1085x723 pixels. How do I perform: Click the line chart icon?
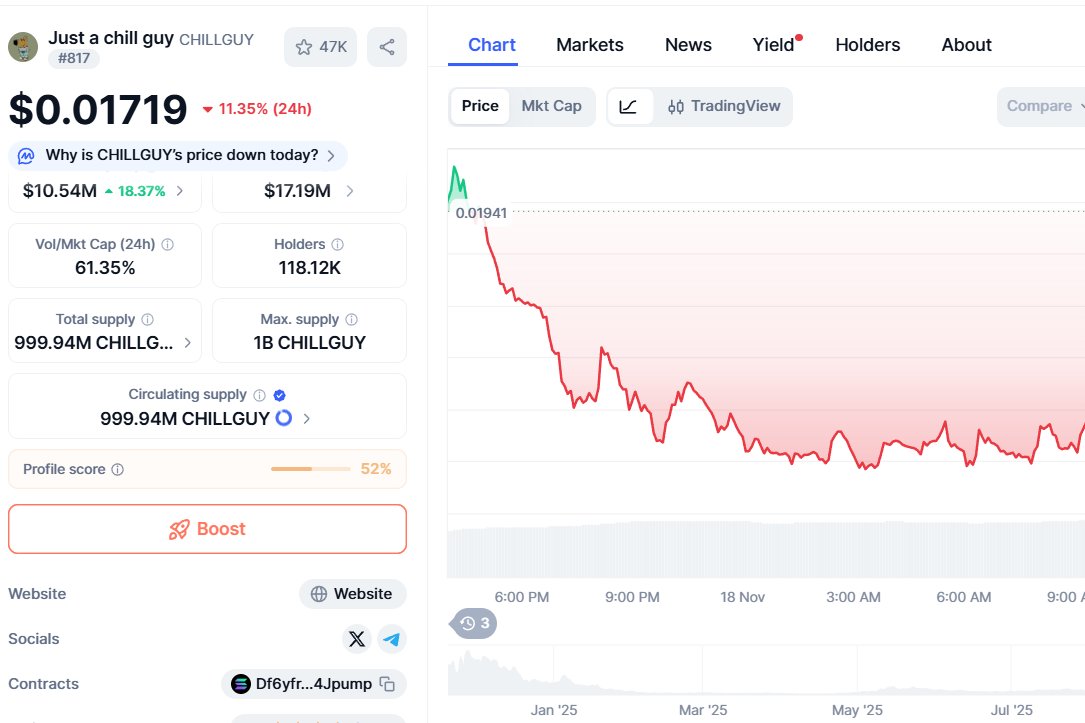[x=629, y=106]
